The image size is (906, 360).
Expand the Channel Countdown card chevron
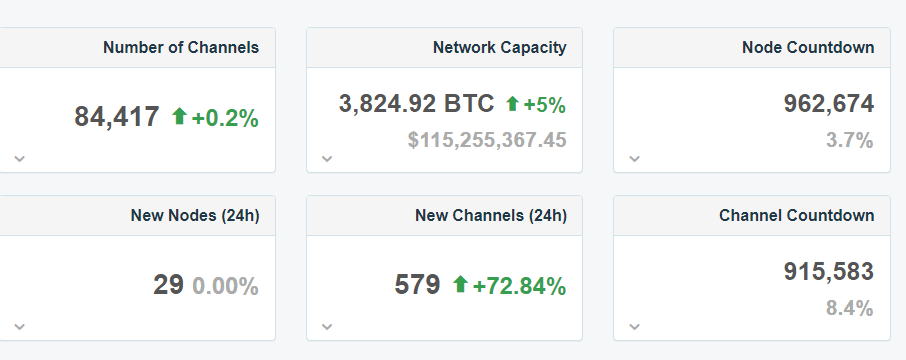point(634,326)
